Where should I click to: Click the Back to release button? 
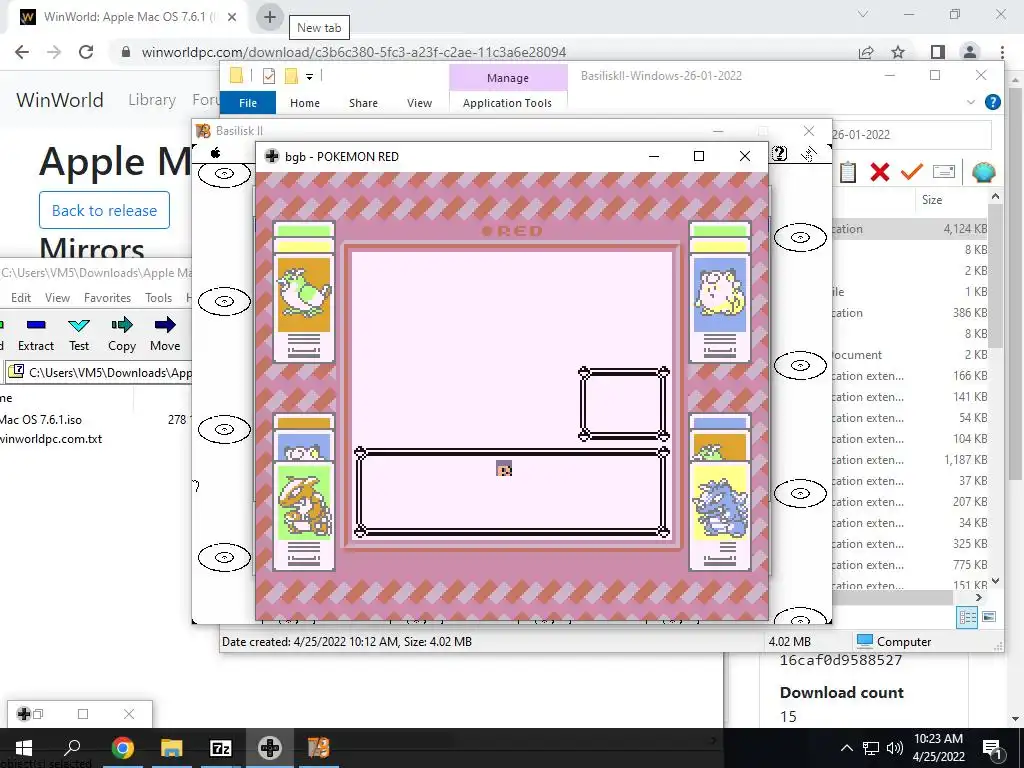pyautogui.click(x=104, y=210)
